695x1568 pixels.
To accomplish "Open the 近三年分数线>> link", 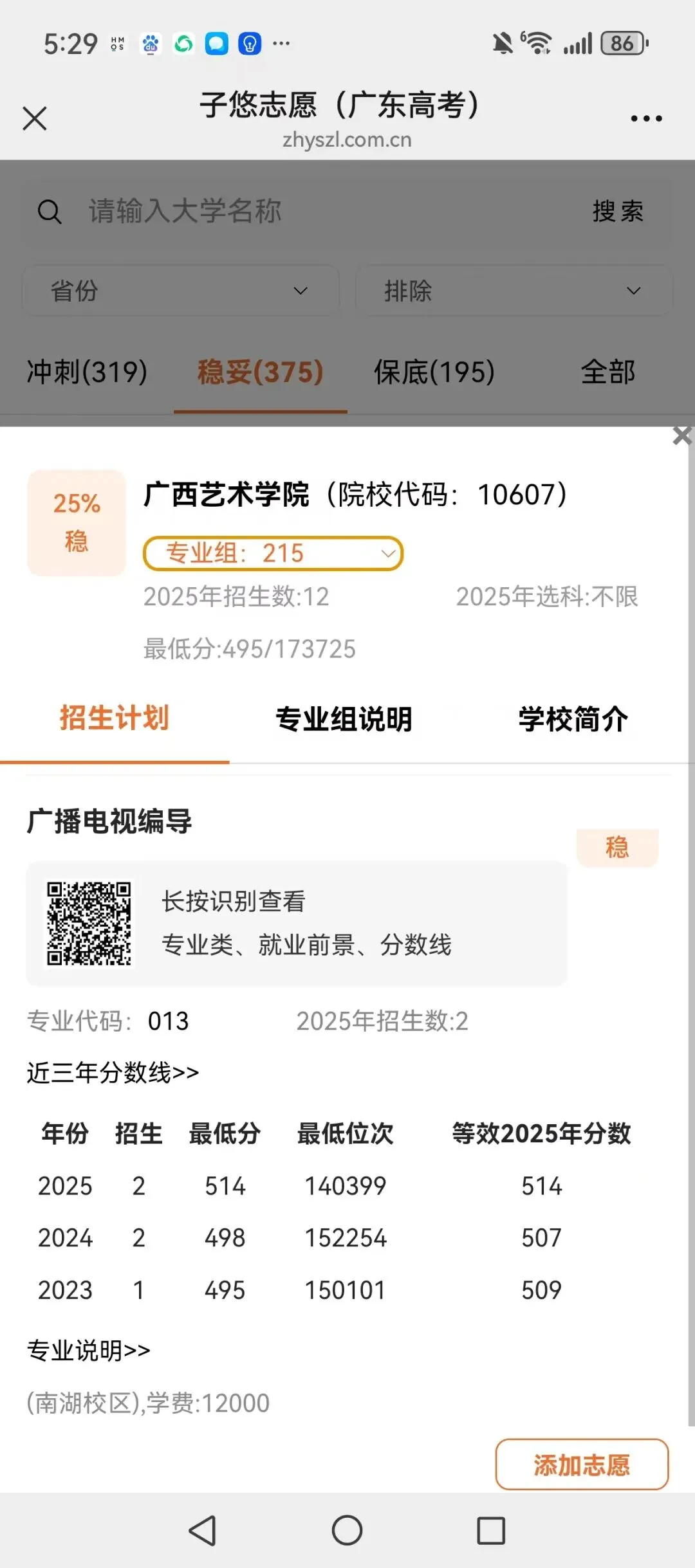I will click(113, 1073).
